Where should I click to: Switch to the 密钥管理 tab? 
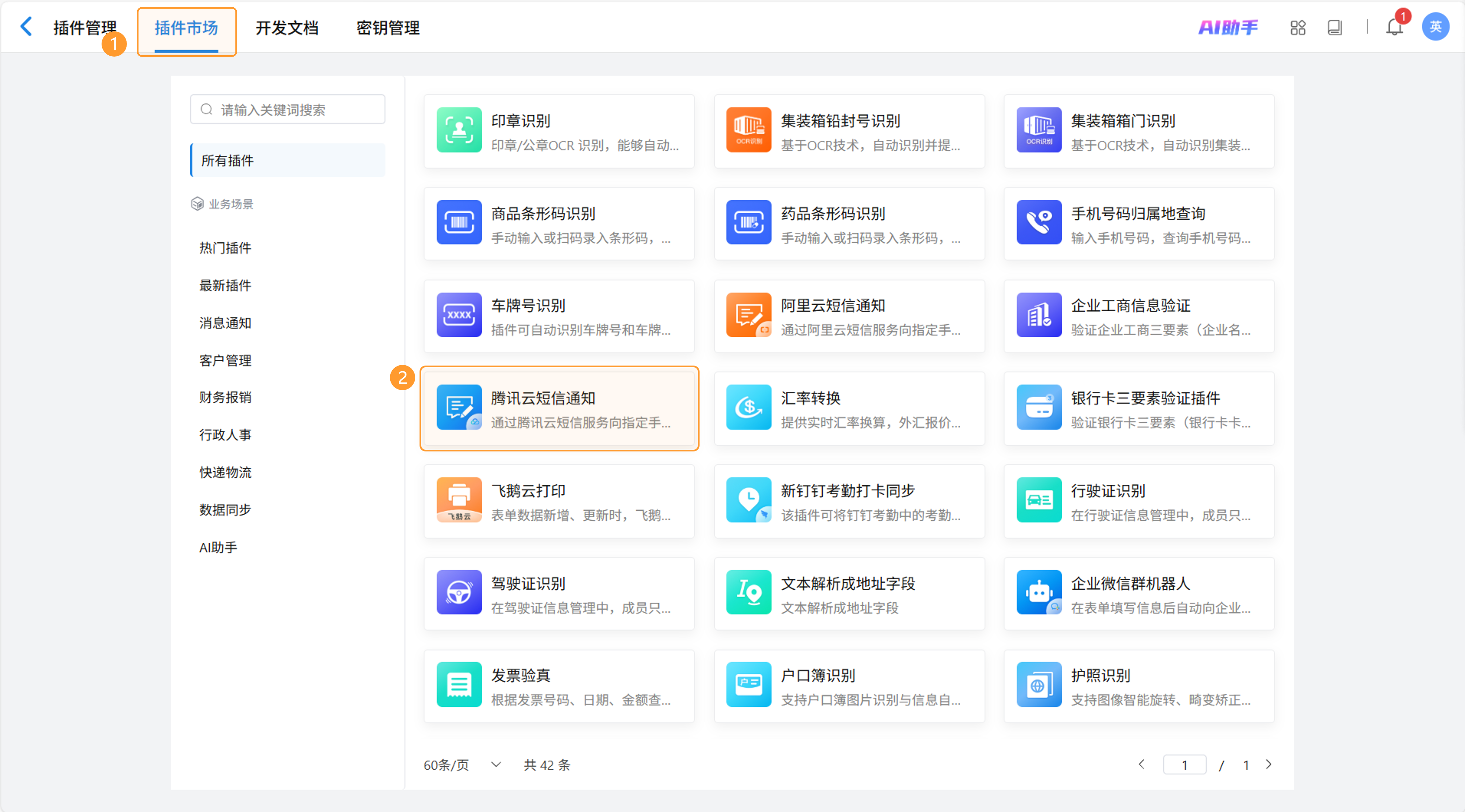pyautogui.click(x=388, y=28)
